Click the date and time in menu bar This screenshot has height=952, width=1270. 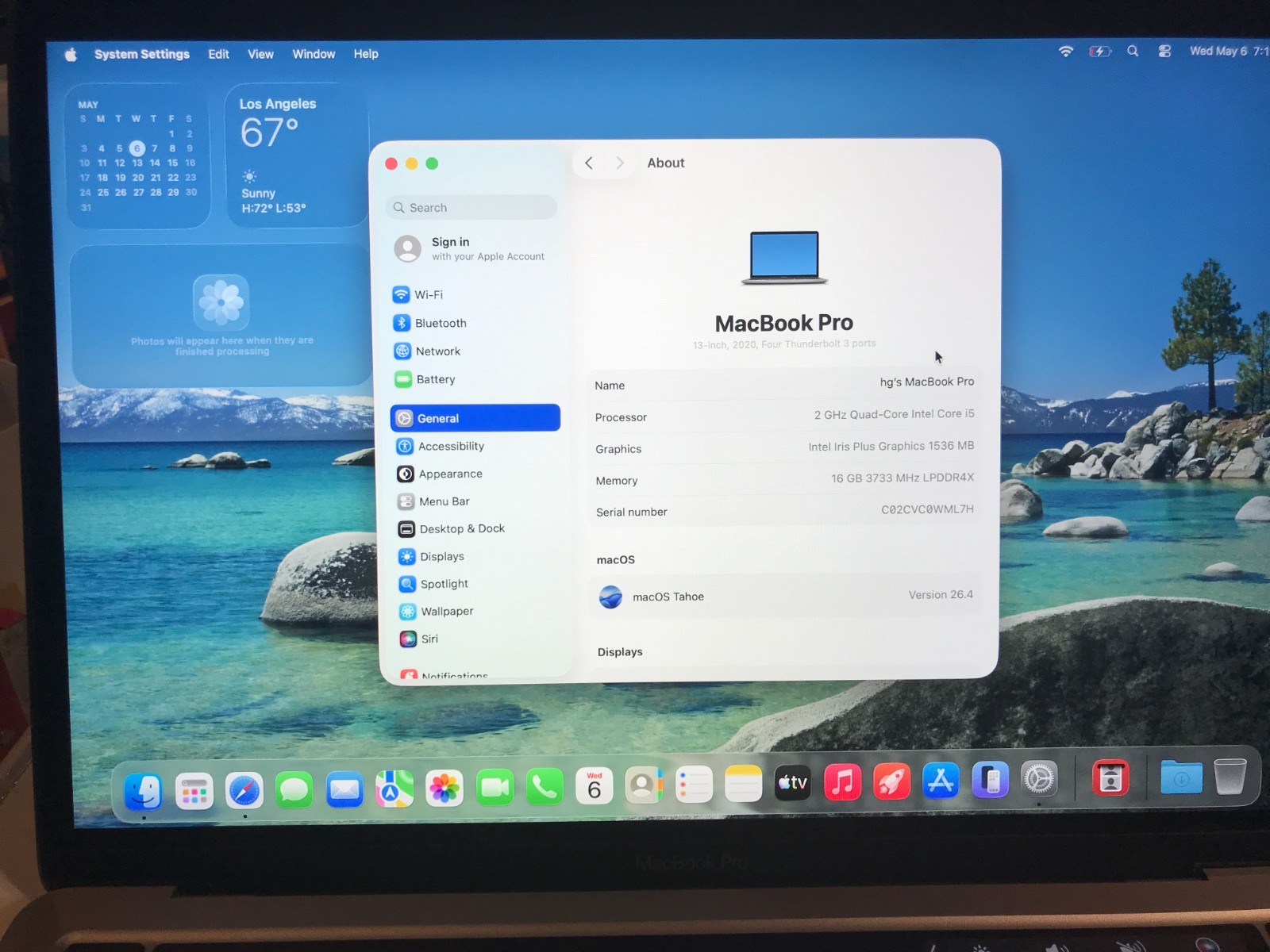click(1228, 51)
